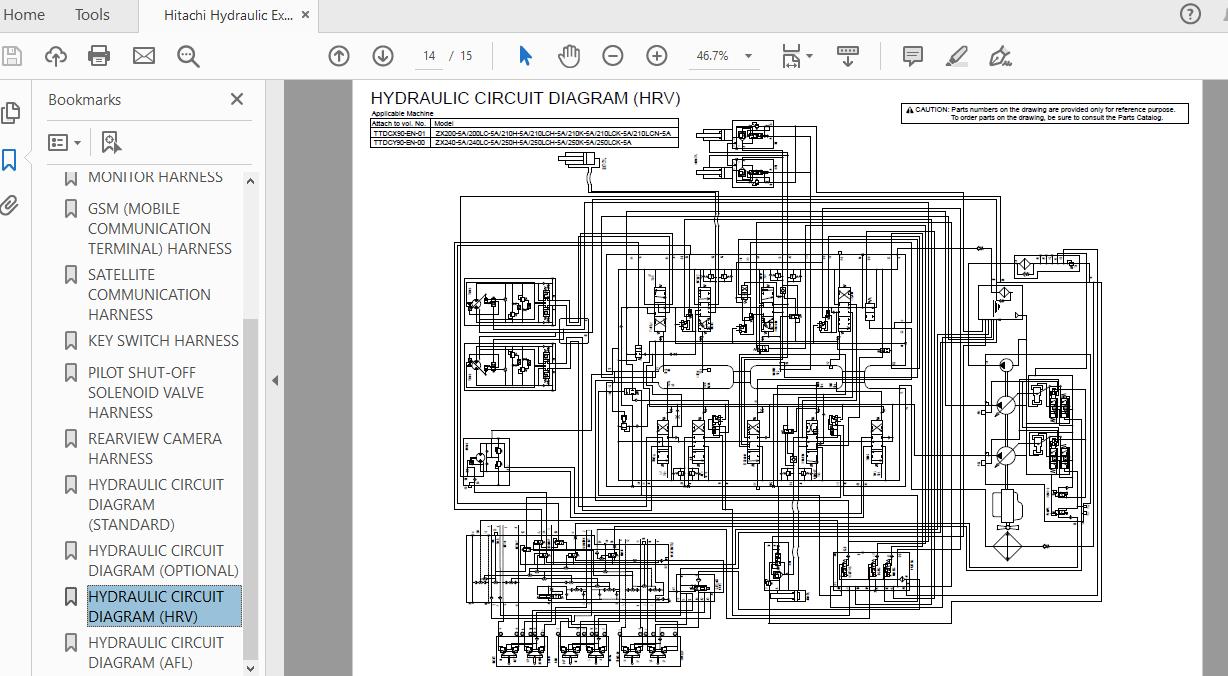1228x676 pixels.
Task: Activate the selection arrow tool
Action: 524,56
